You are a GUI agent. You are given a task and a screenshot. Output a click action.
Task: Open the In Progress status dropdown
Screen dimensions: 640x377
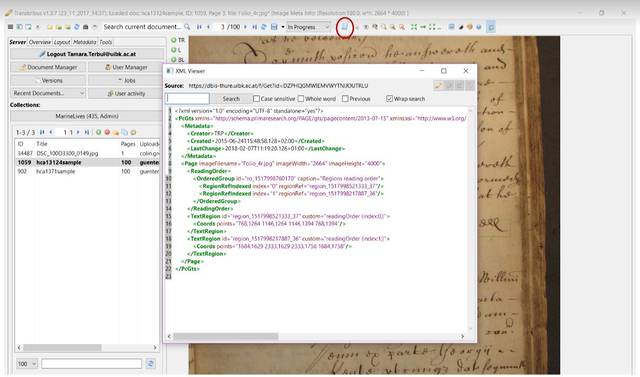pyautogui.click(x=308, y=27)
